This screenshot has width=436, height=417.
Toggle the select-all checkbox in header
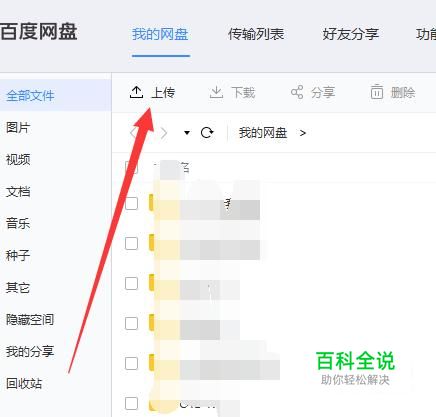(x=131, y=167)
